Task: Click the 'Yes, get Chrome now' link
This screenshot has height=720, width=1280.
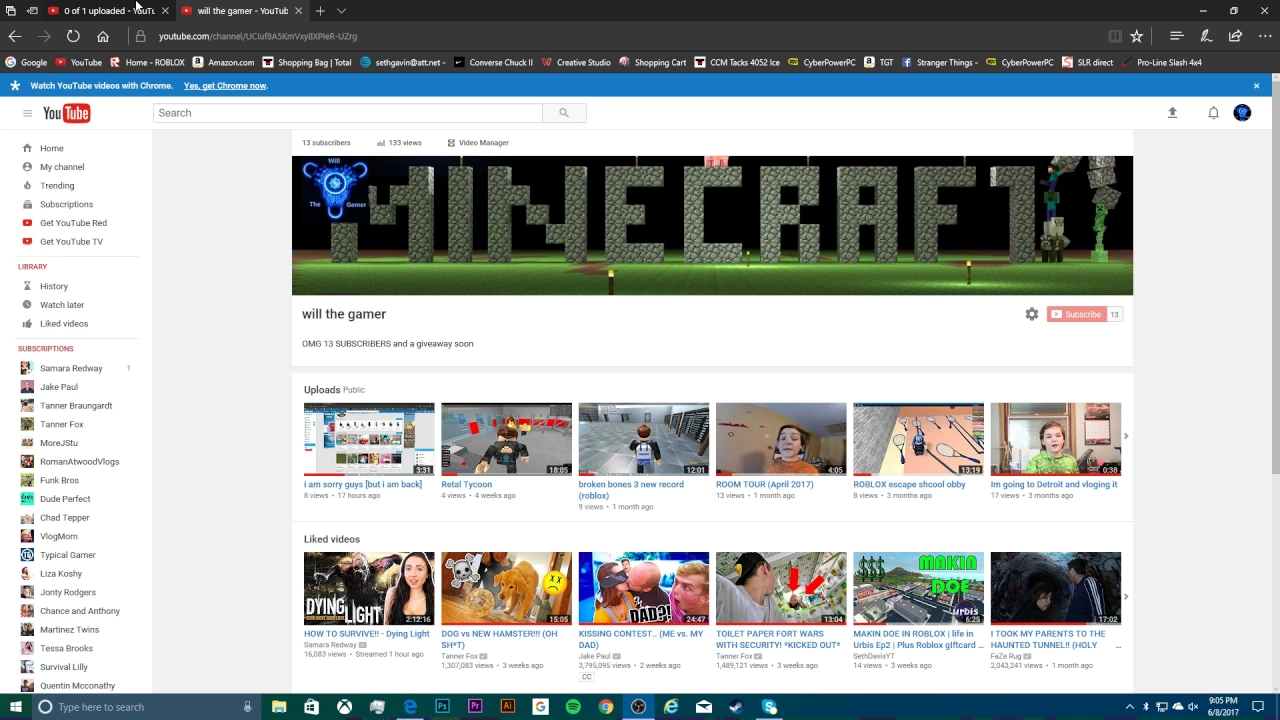Action: click(225, 86)
